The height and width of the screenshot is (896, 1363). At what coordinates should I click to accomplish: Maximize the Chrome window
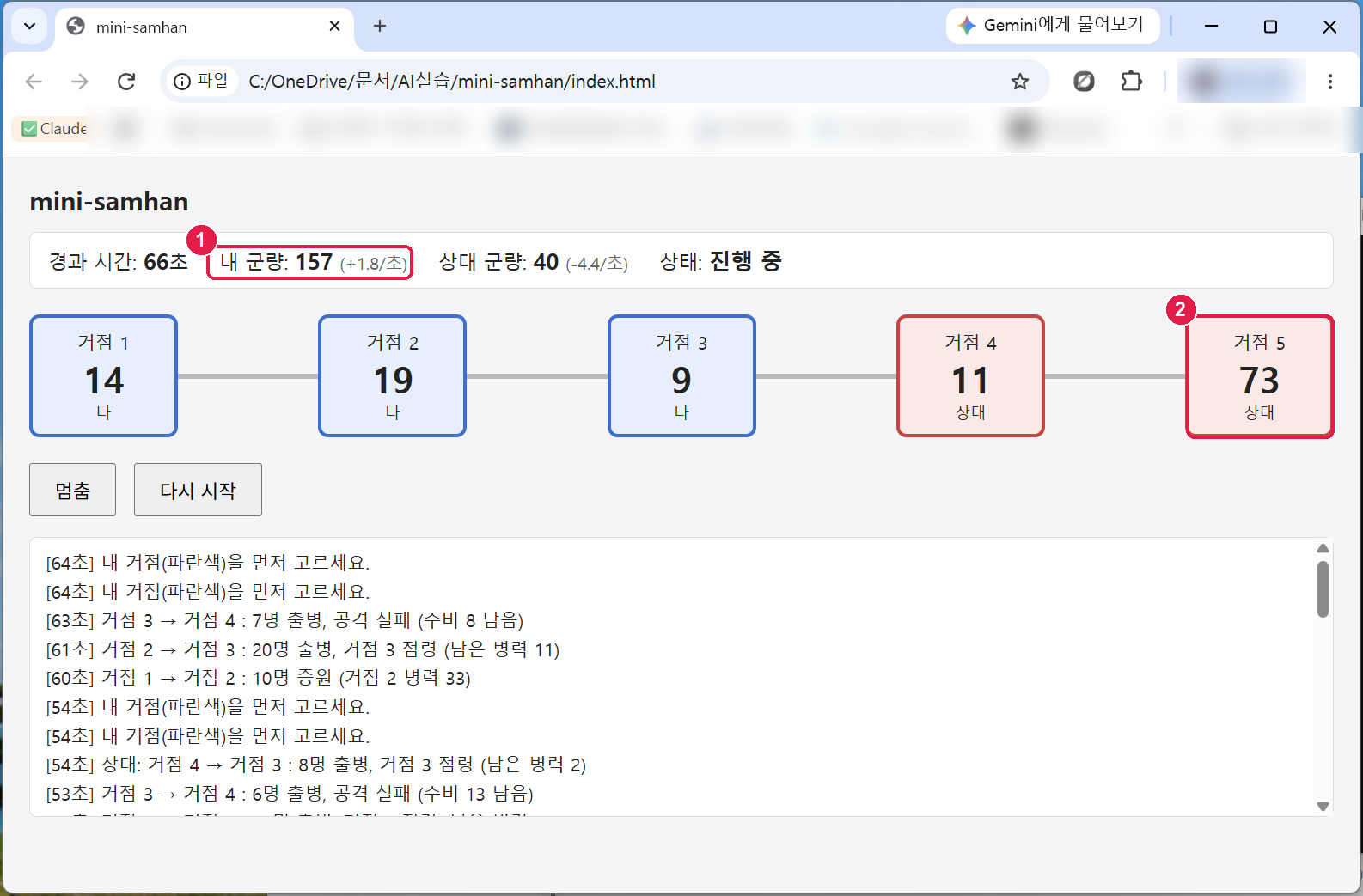tap(1270, 27)
